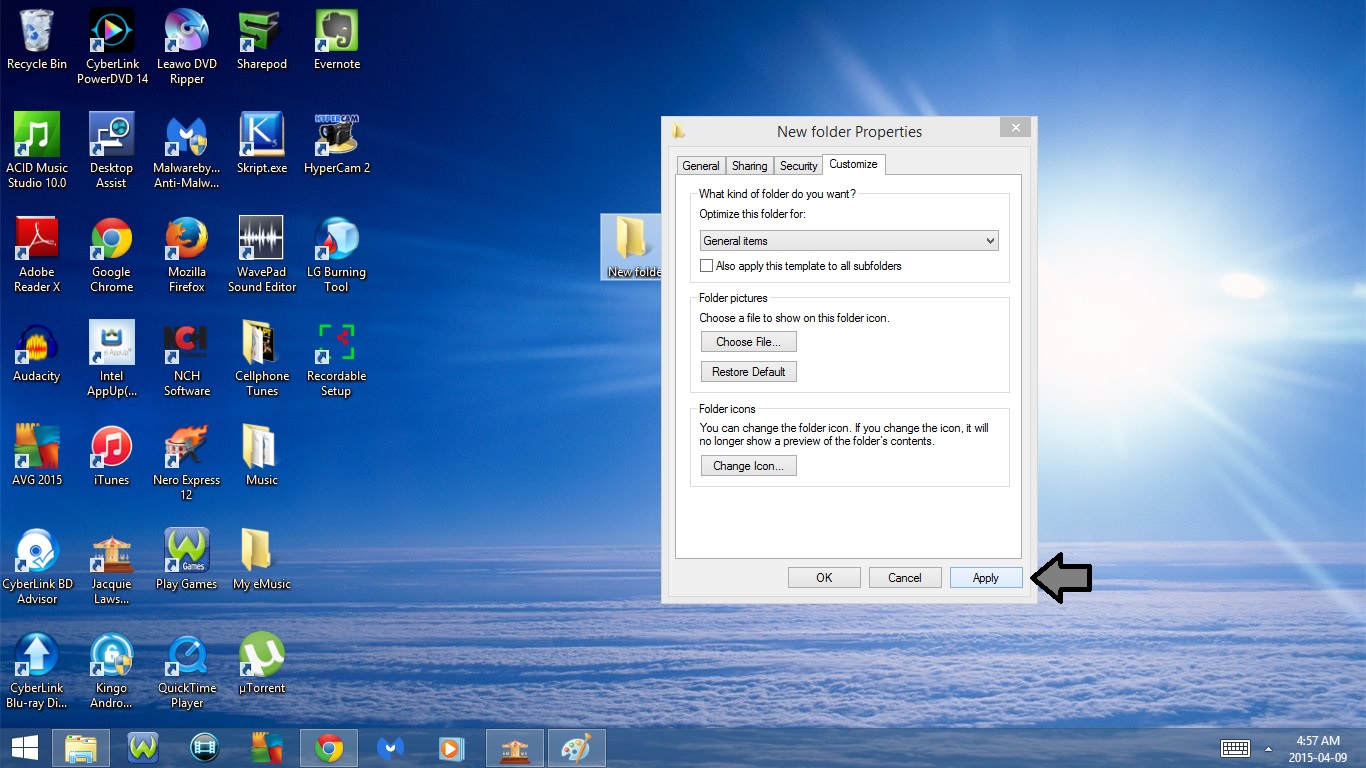The width and height of the screenshot is (1366, 768).
Task: Switch to the Sharing tab
Action: point(749,166)
